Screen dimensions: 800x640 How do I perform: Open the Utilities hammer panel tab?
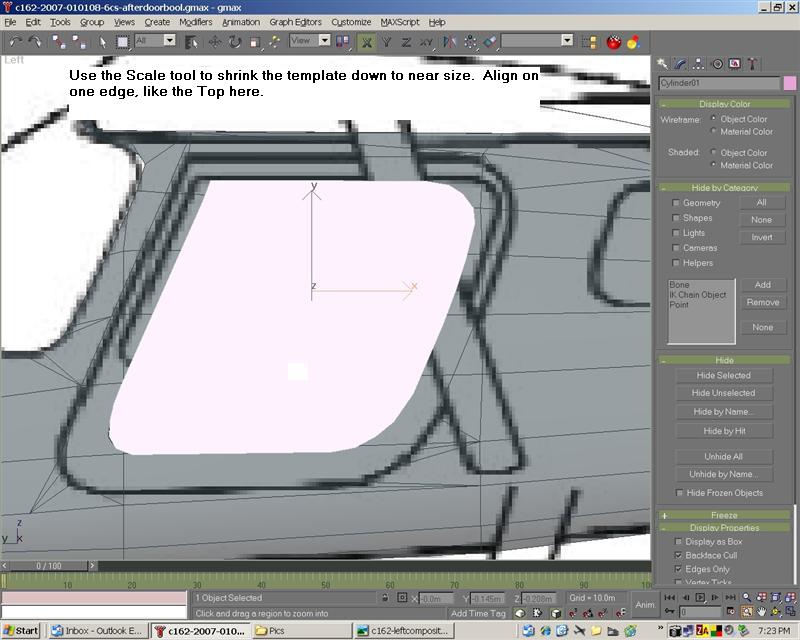pyautogui.click(x=752, y=64)
